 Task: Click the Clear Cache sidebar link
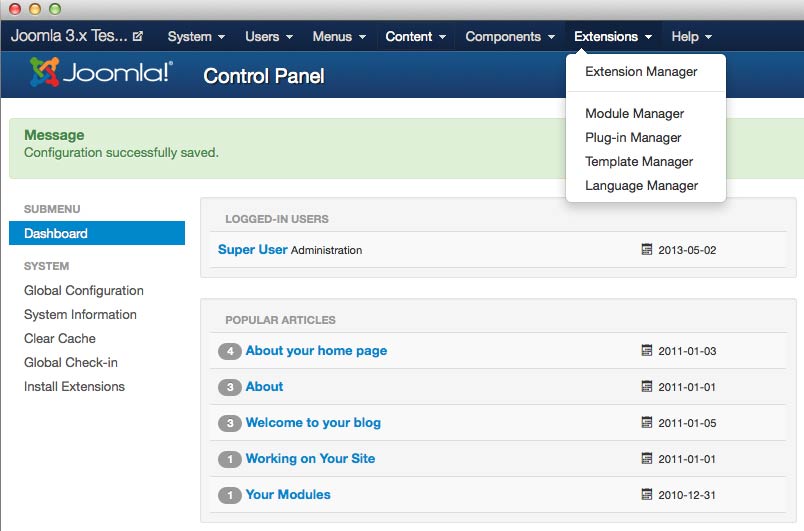tap(60, 339)
